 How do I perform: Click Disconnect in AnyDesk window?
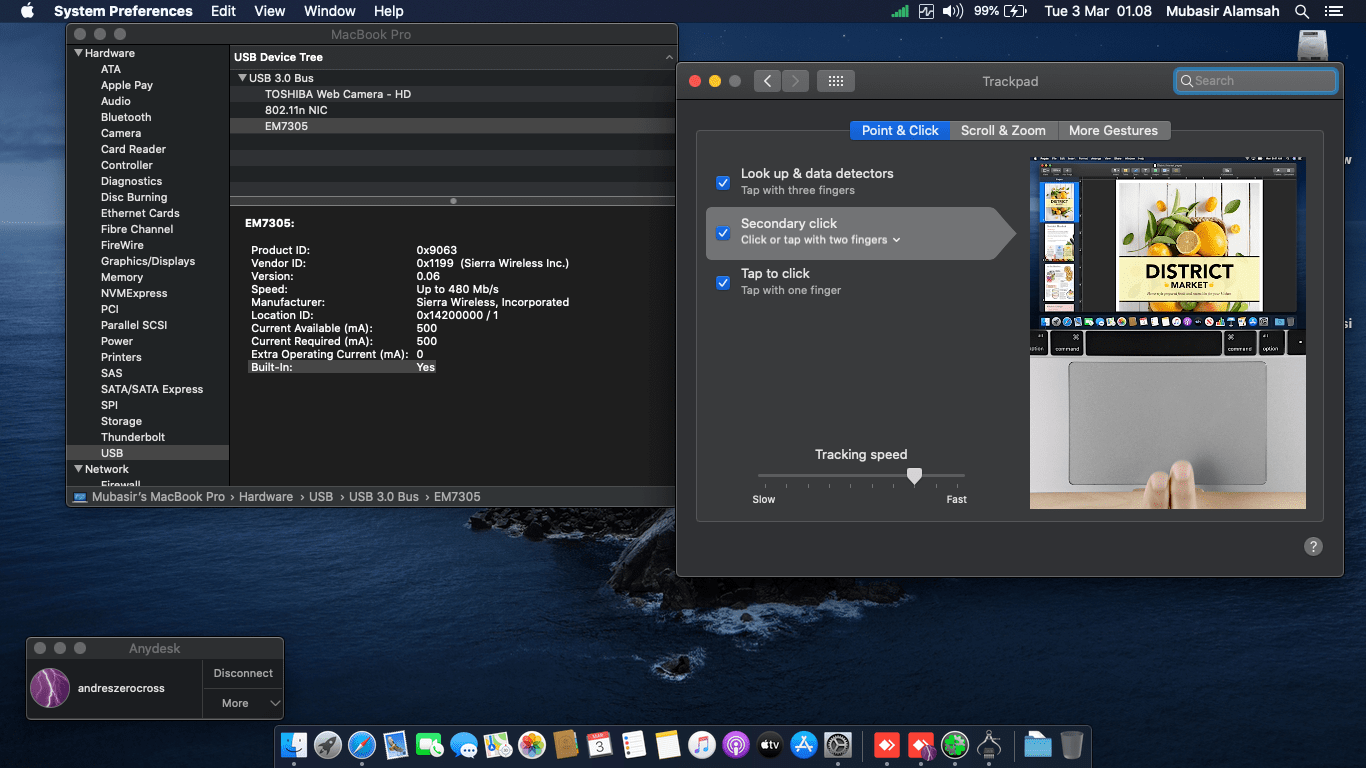coord(243,673)
